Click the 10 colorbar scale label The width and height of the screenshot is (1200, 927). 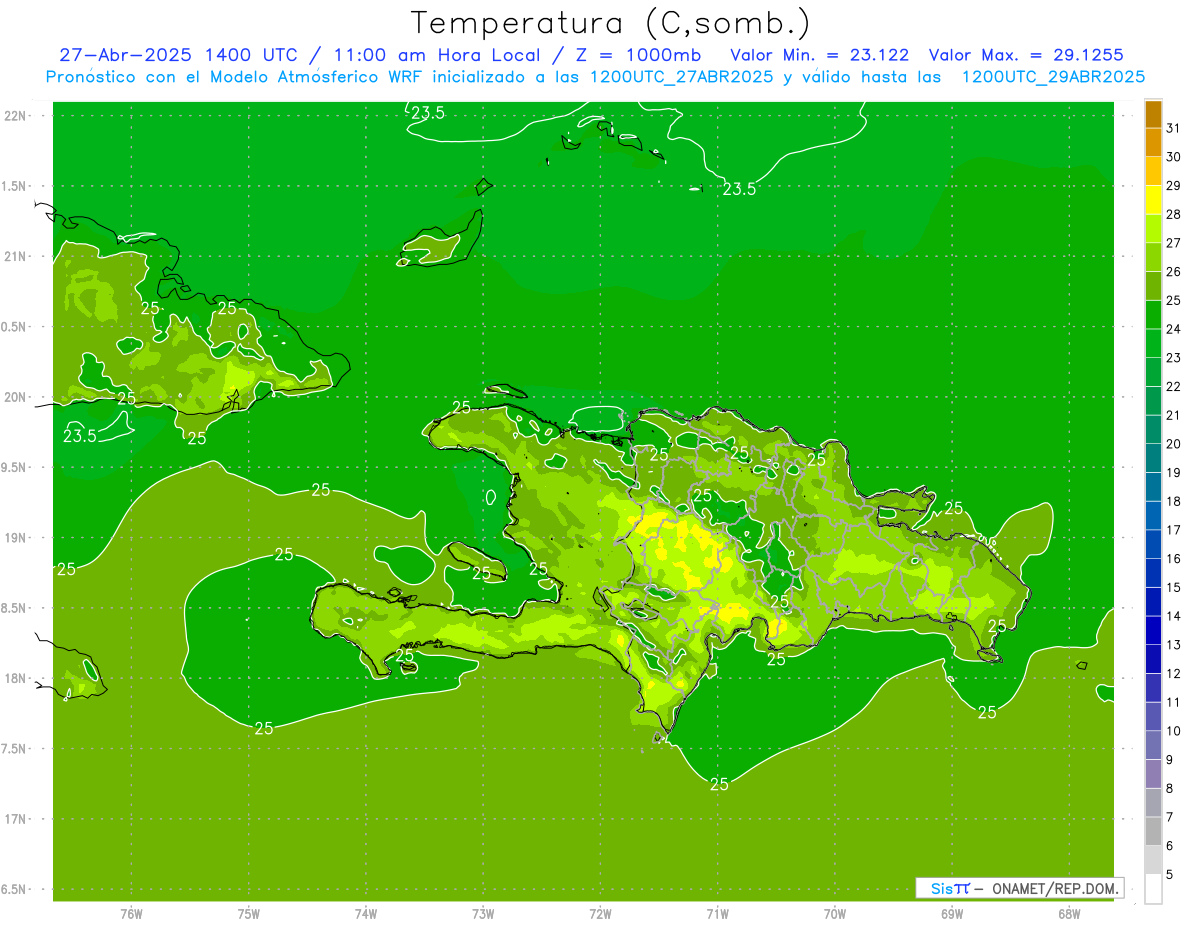click(x=1174, y=730)
